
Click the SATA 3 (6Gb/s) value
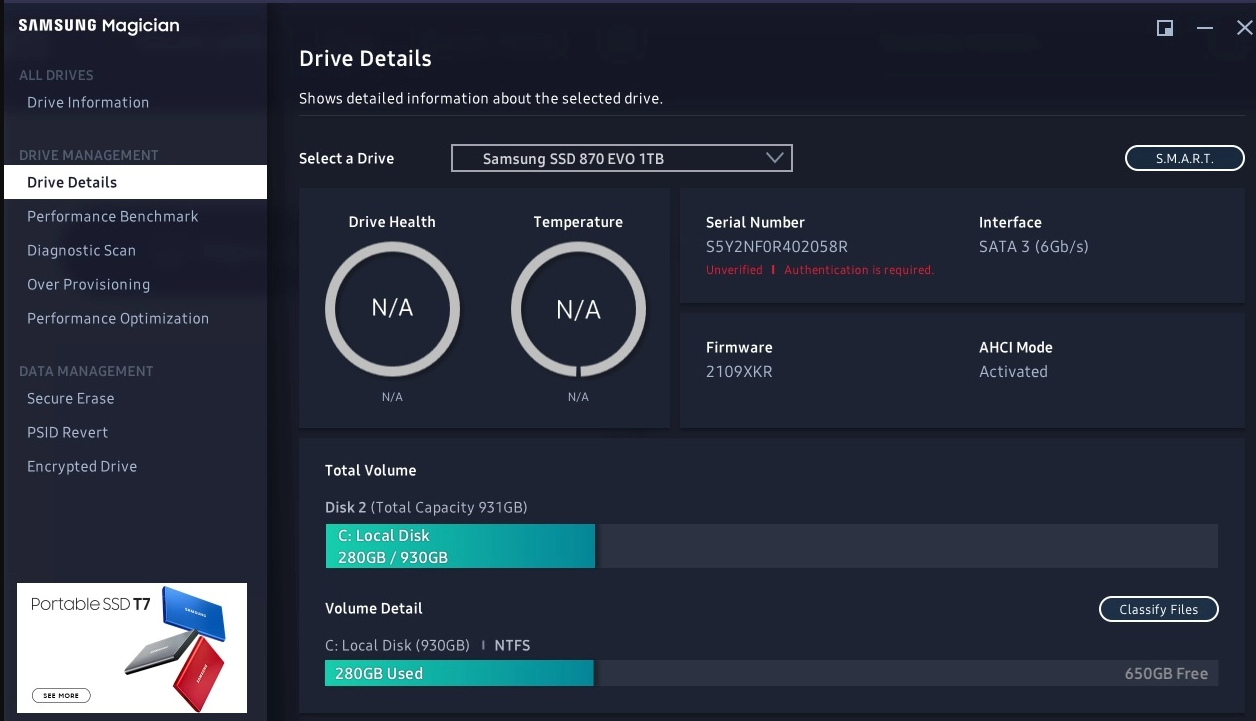(1034, 246)
